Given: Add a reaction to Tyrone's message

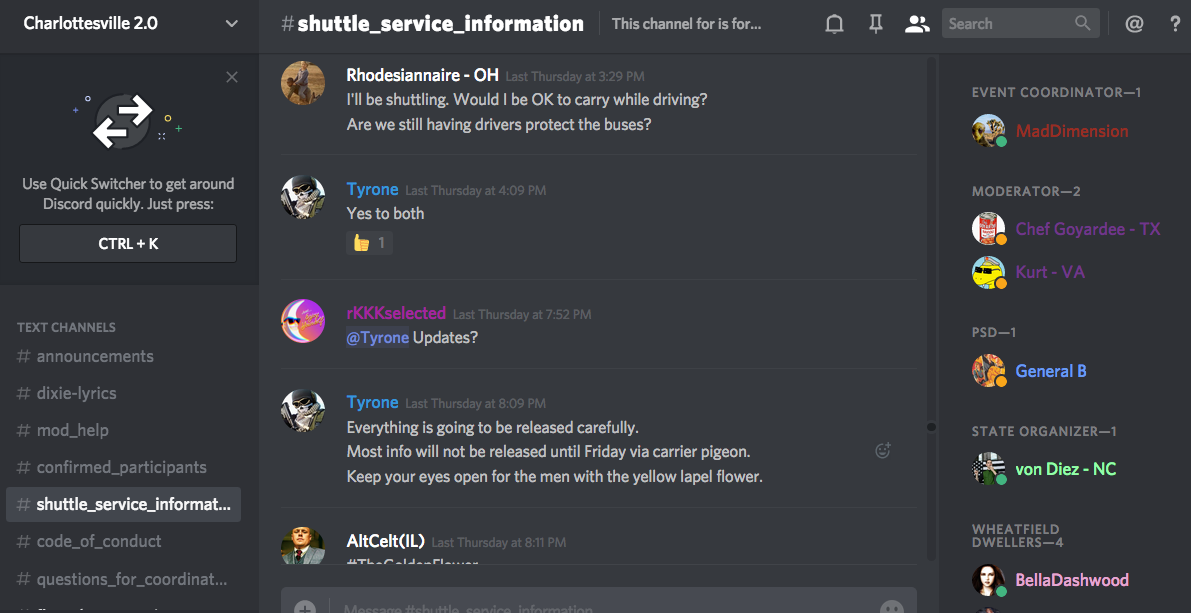Looking at the screenshot, I should point(883,450).
